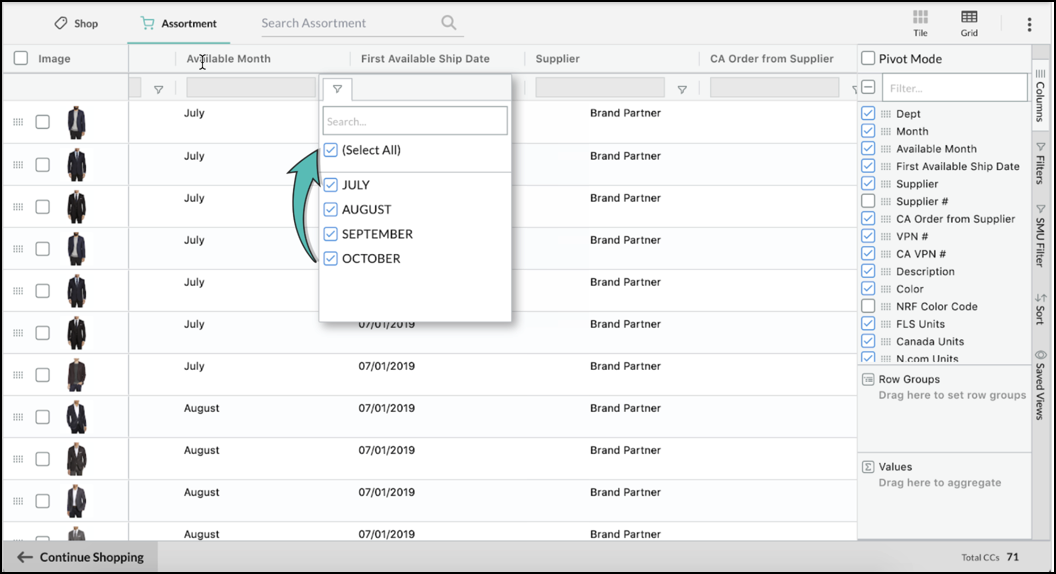Toggle the (Select All) checkbox
This screenshot has height=574, width=1056.
(x=331, y=150)
